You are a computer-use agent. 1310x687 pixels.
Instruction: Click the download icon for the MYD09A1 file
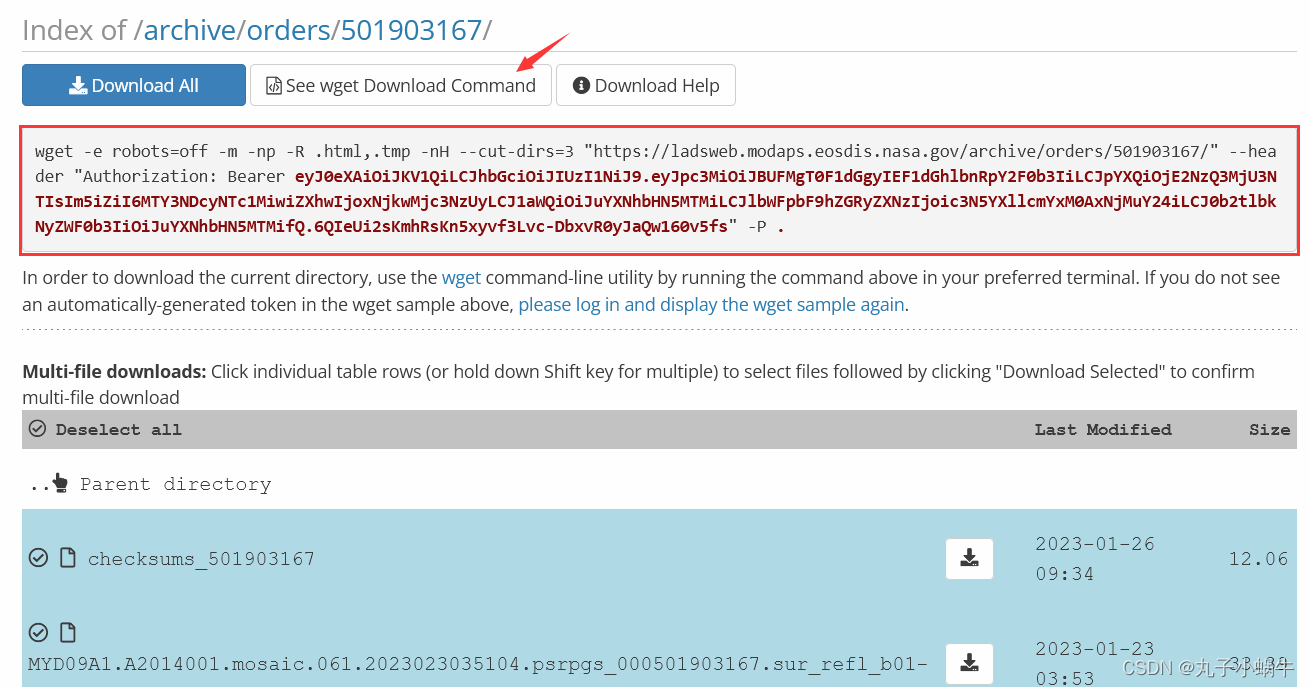pos(968,663)
